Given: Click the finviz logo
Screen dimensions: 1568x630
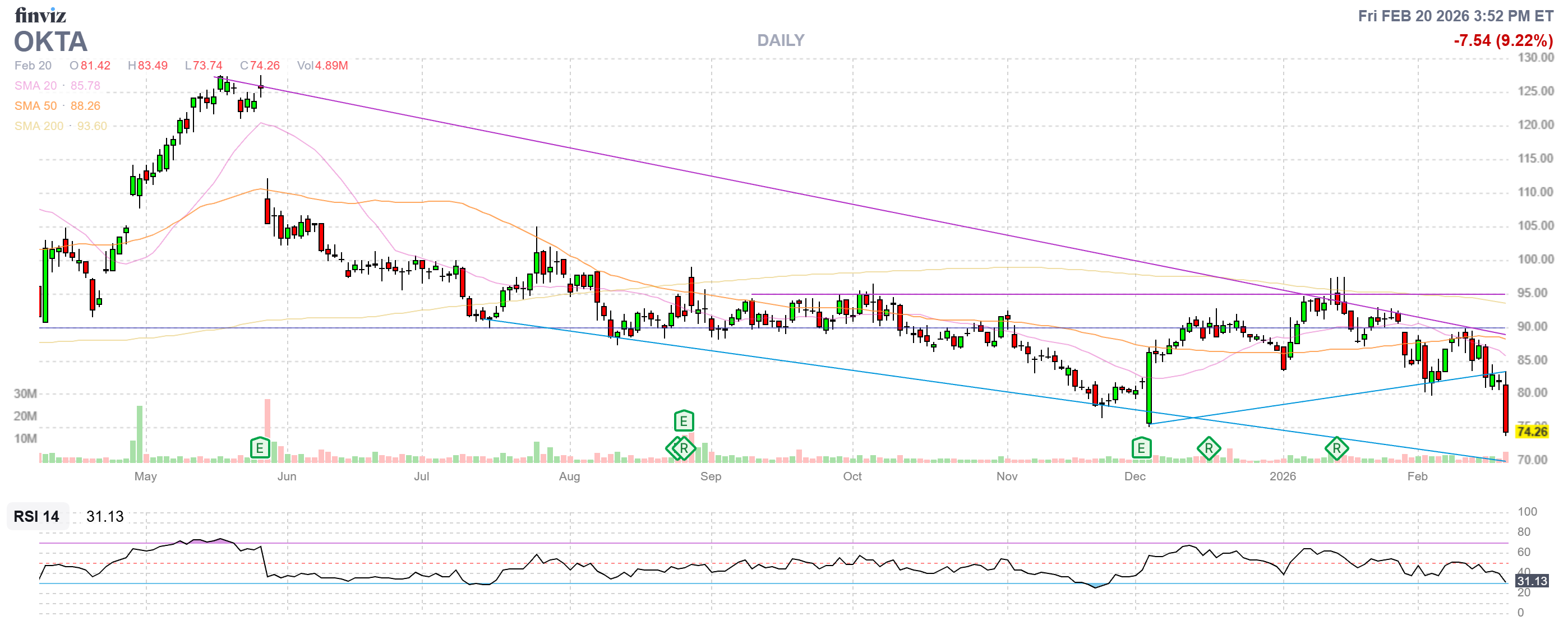Looking at the screenshot, I should pos(40,15).
